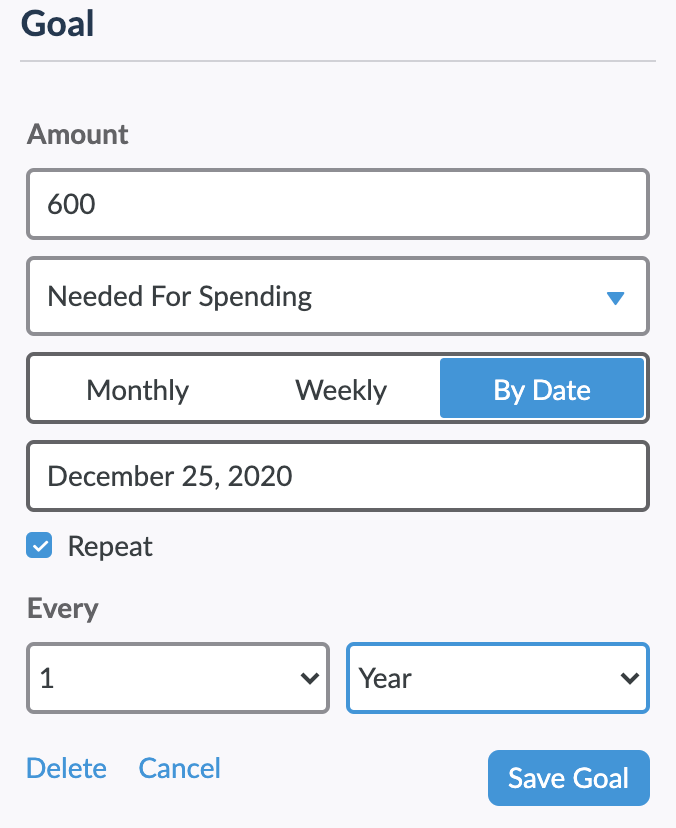Click the Every label
The image size is (676, 828).
pos(63,609)
